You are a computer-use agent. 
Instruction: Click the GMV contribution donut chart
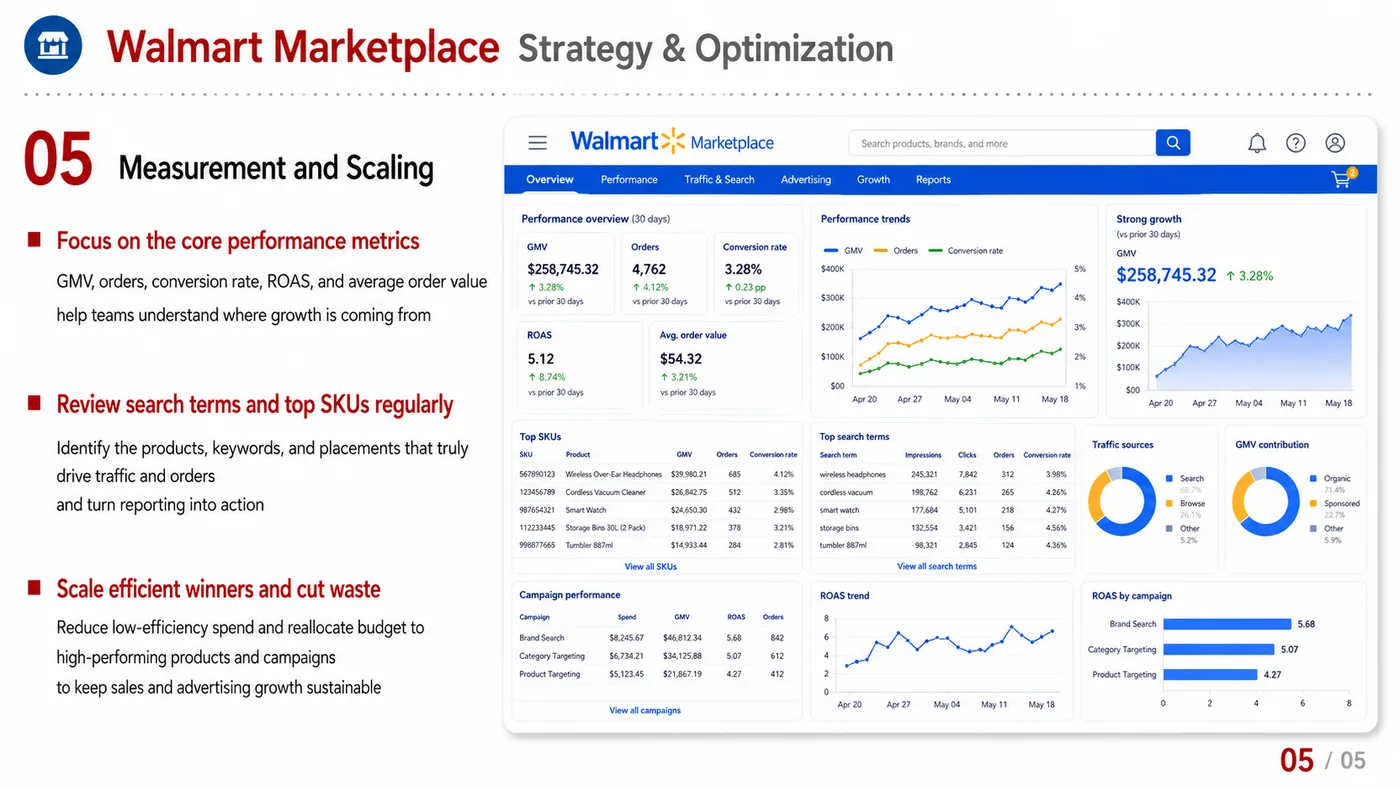[x=1266, y=501]
